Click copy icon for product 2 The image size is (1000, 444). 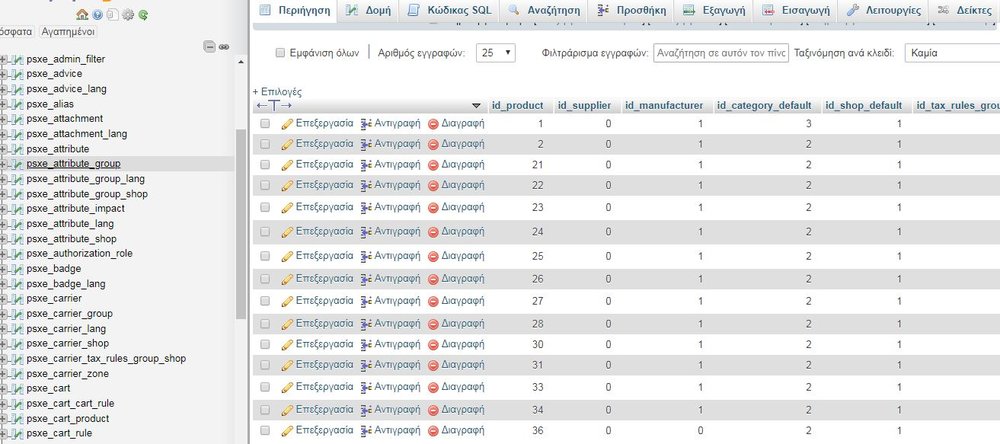coord(366,144)
